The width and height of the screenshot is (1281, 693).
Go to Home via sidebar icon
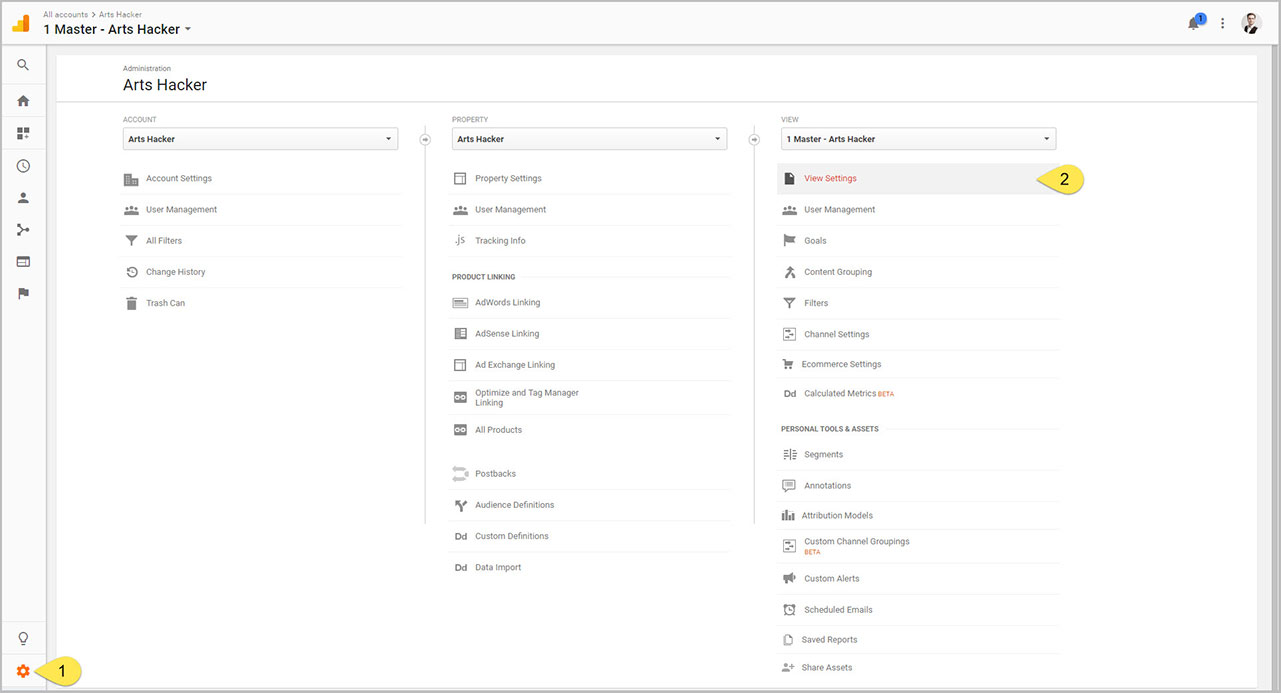23,101
